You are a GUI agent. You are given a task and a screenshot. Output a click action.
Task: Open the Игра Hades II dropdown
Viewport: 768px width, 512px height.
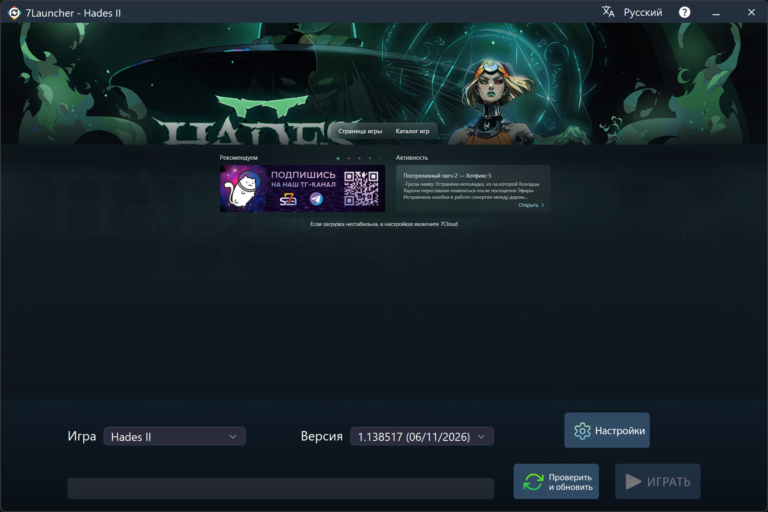174,436
